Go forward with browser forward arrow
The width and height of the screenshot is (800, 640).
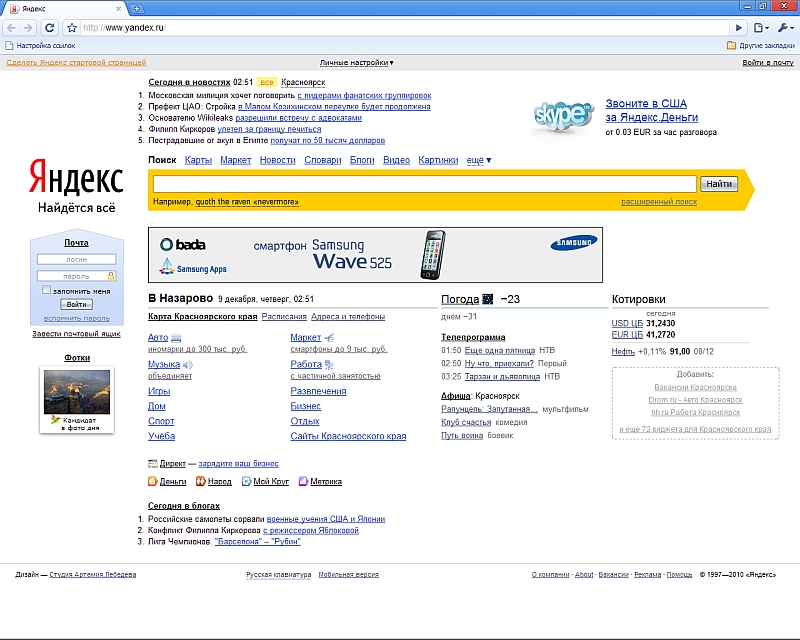tap(29, 28)
